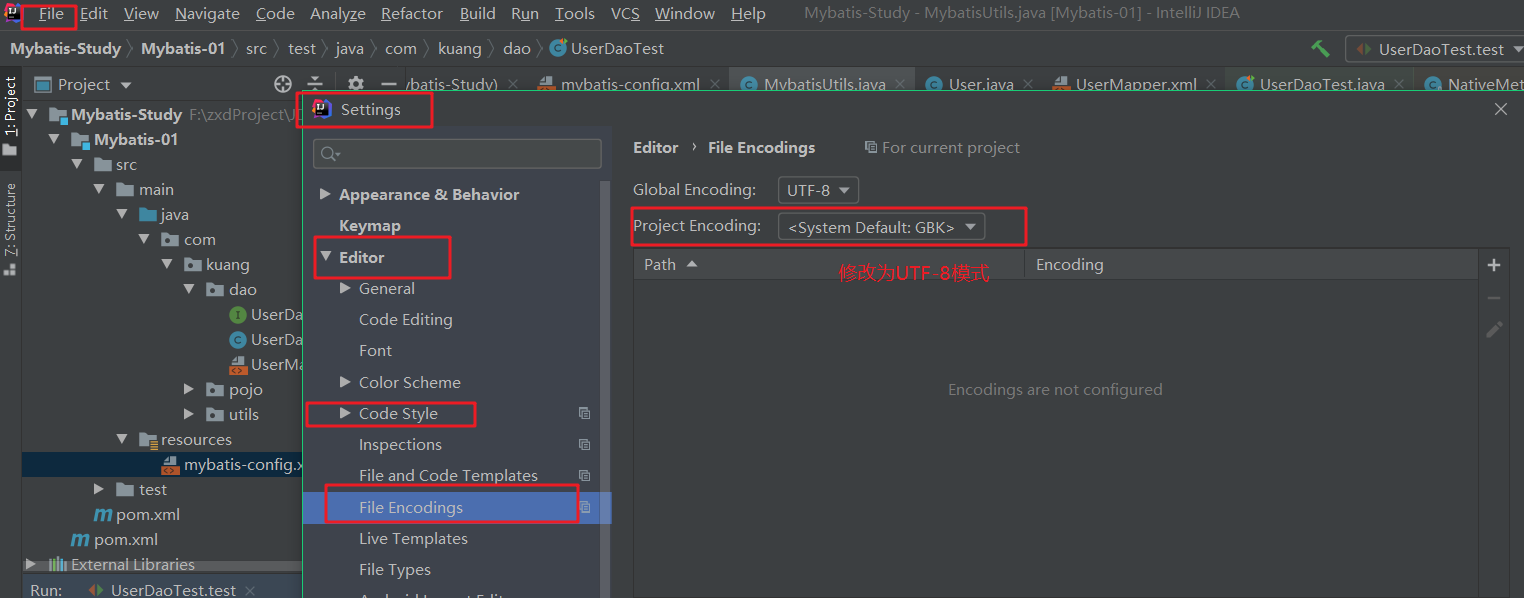Viewport: 1524px width, 598px height.
Task: Open the Code menu
Action: pyautogui.click(x=275, y=14)
